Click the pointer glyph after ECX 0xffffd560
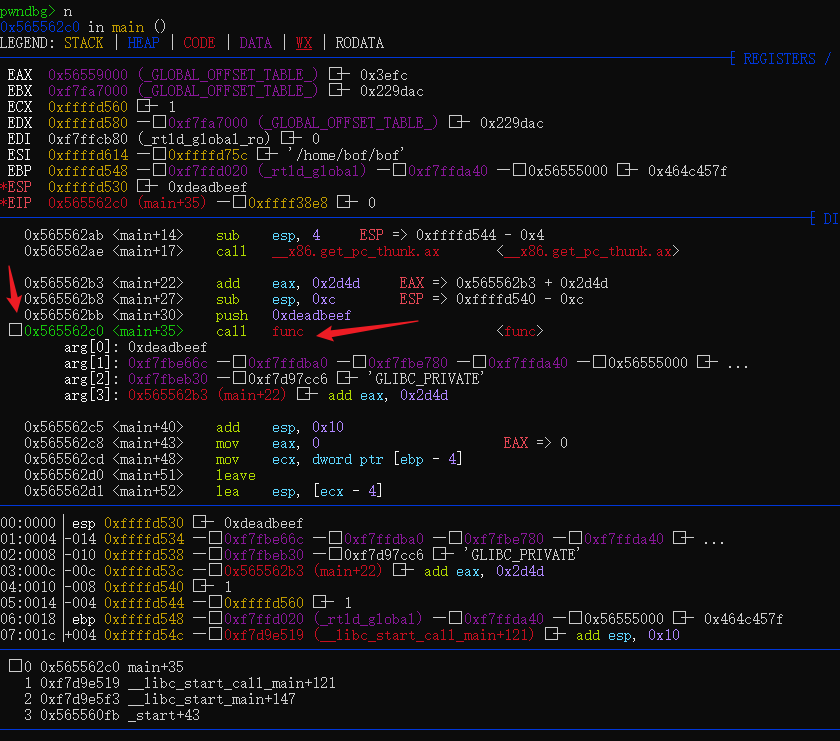 [145, 107]
